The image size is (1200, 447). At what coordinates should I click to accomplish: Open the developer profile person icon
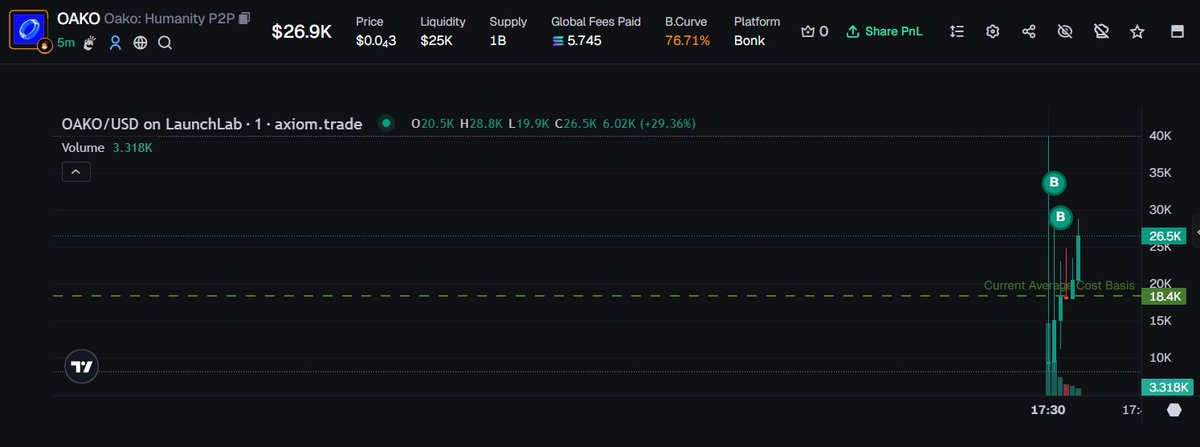(x=115, y=42)
